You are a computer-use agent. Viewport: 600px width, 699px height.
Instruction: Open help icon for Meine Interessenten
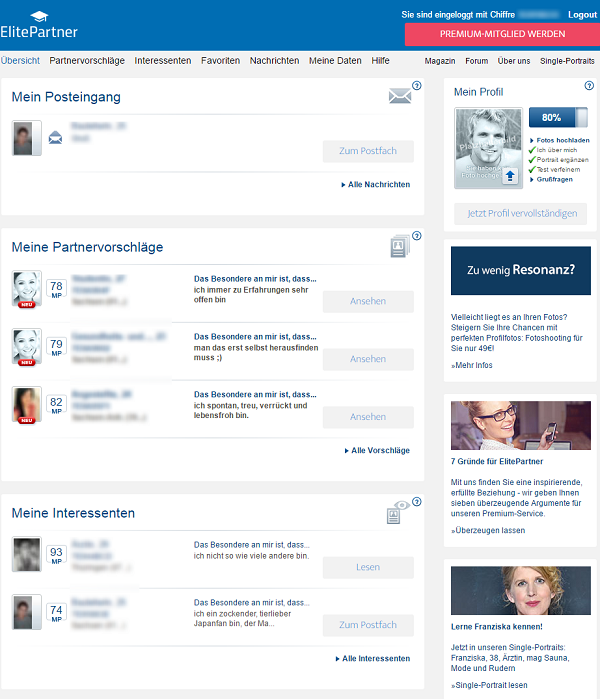click(x=417, y=502)
